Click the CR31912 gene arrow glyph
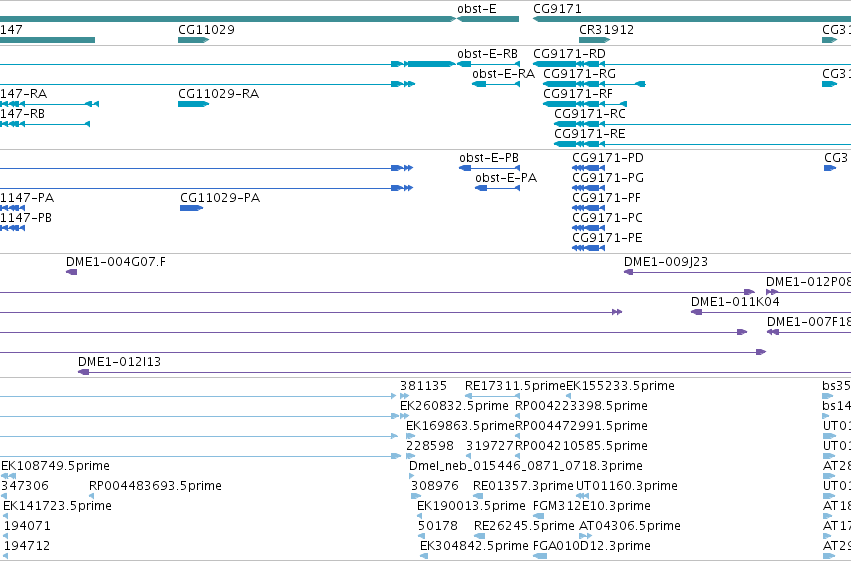The image size is (851, 561). coord(594,40)
